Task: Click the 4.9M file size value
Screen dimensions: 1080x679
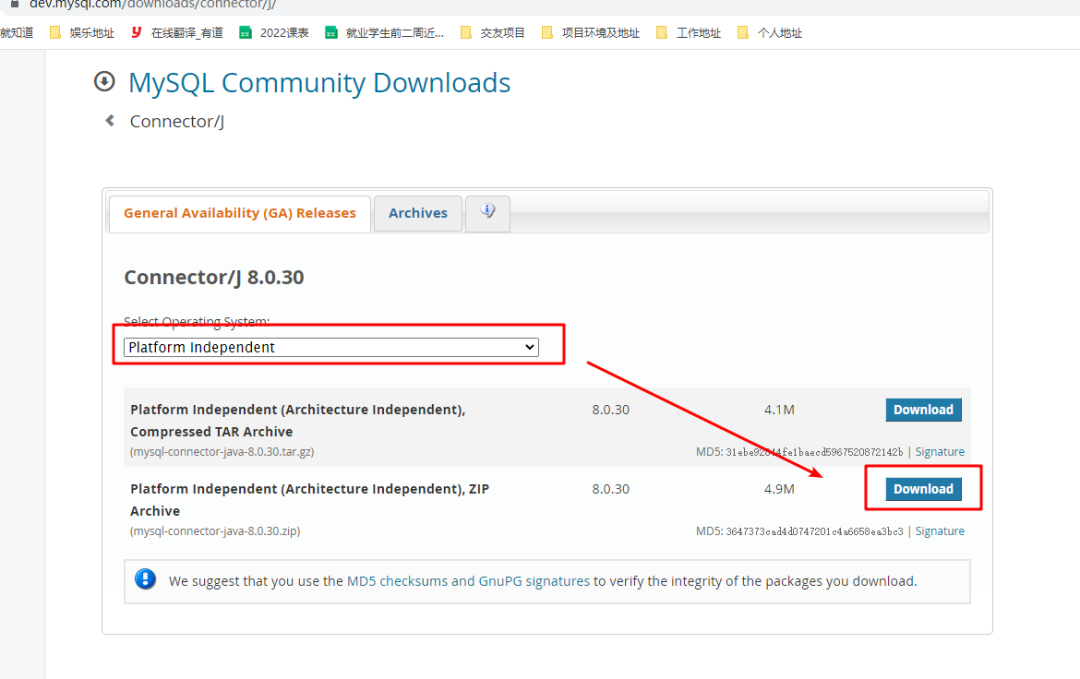Action: click(779, 489)
